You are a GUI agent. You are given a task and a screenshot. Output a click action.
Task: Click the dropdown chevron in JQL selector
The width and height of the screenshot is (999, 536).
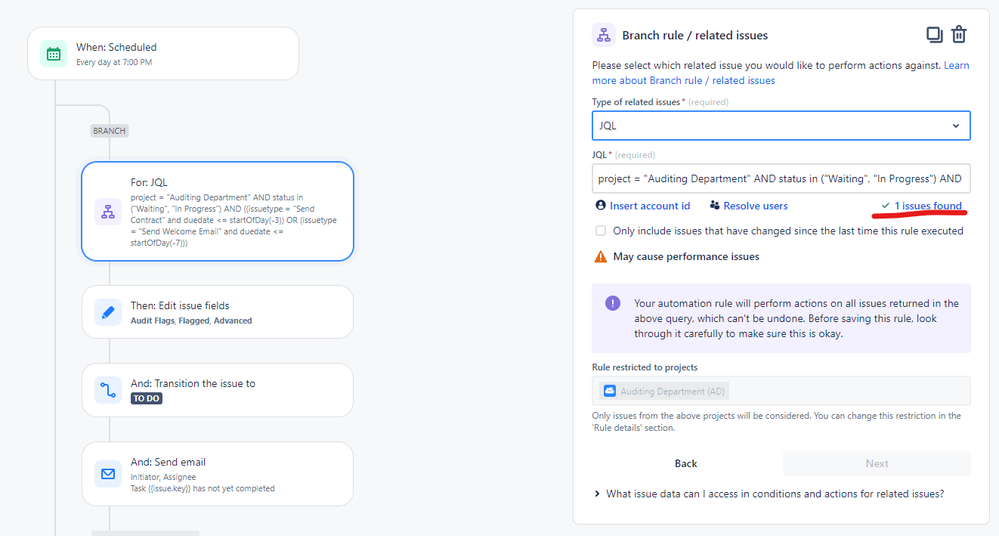[x=956, y=126]
